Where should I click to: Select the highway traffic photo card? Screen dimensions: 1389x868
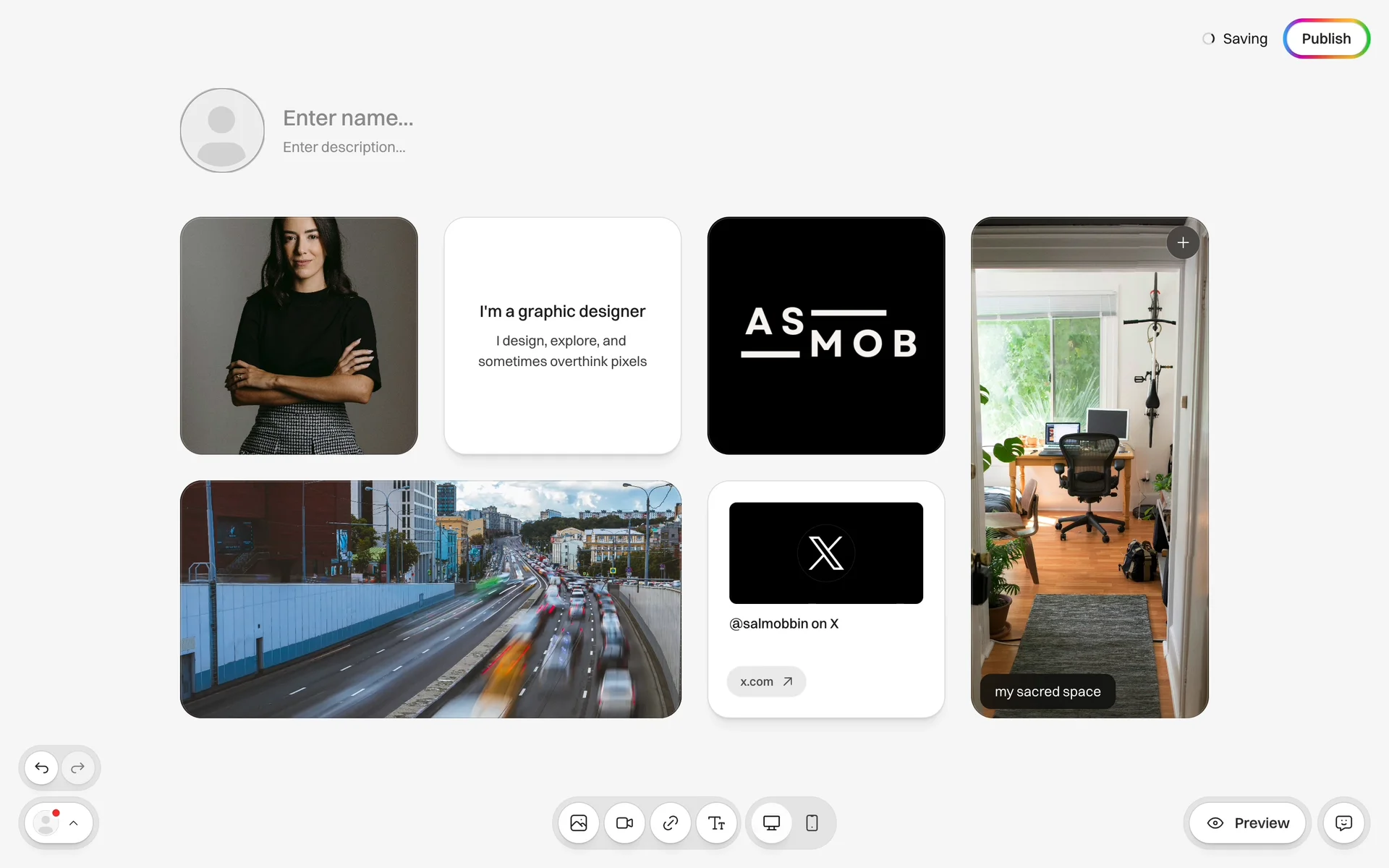point(430,600)
